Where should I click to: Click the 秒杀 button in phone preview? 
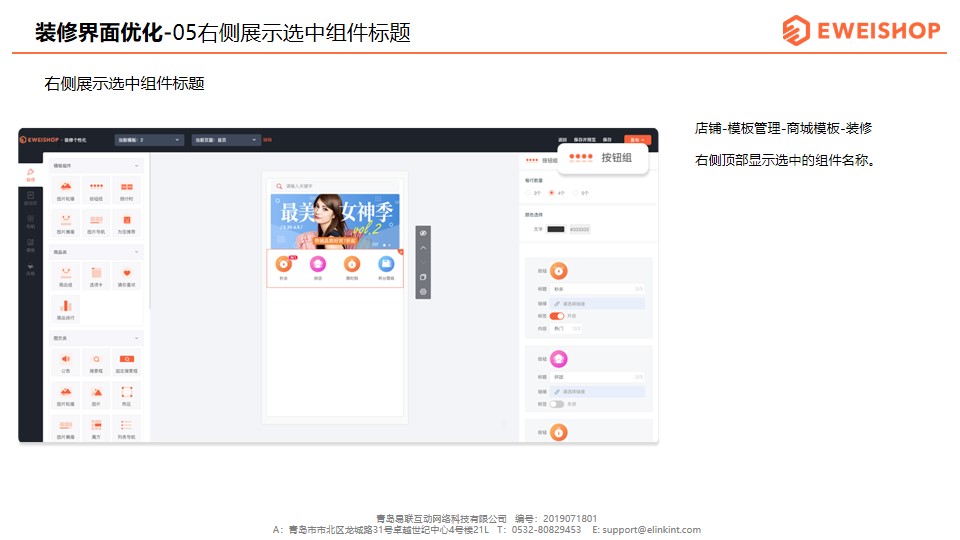(x=283, y=268)
